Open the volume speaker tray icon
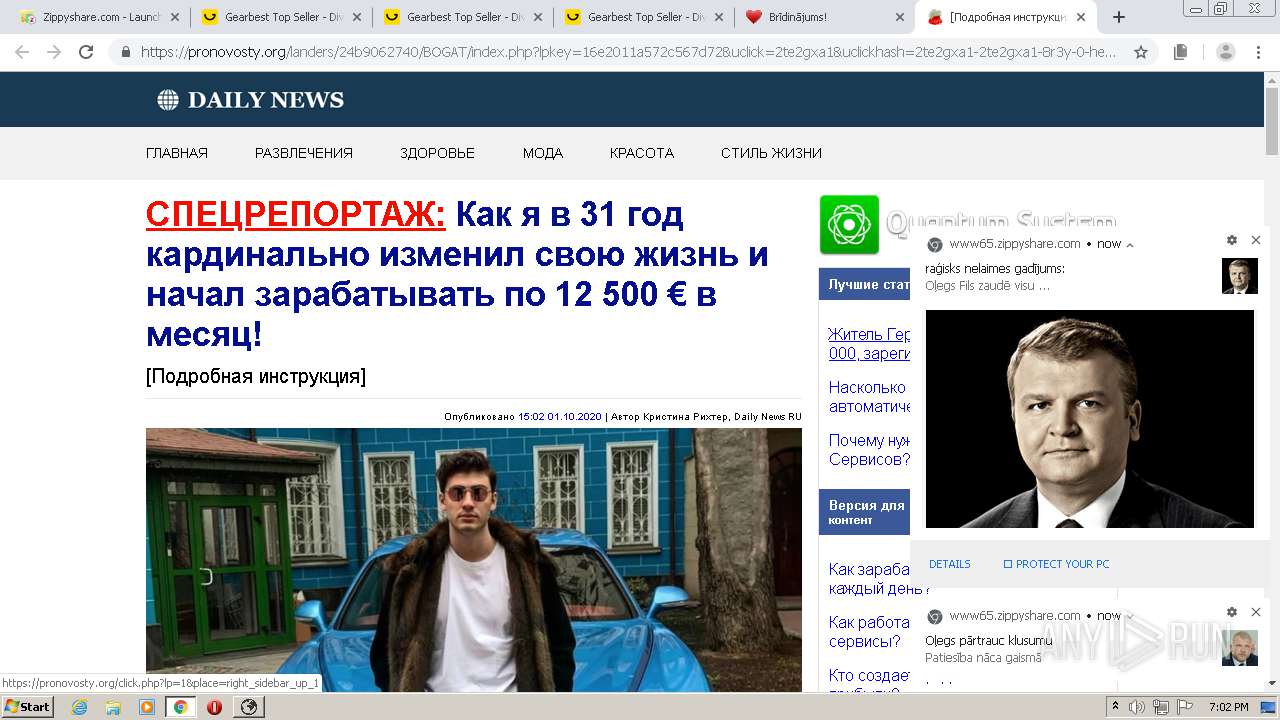This screenshot has width=1280, height=720. [x=1137, y=707]
